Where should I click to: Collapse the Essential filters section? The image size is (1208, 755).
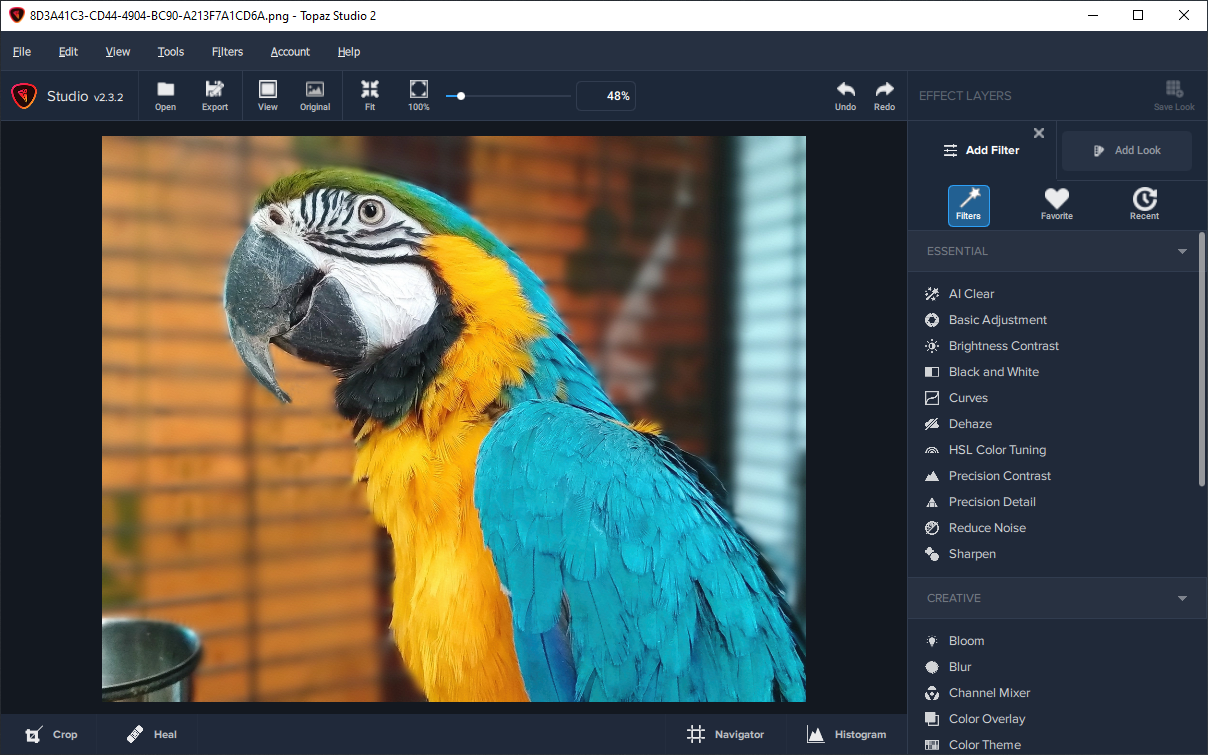(1182, 252)
